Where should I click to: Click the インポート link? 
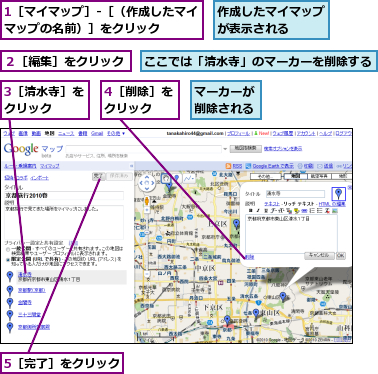pyautogui.click(x=39, y=178)
